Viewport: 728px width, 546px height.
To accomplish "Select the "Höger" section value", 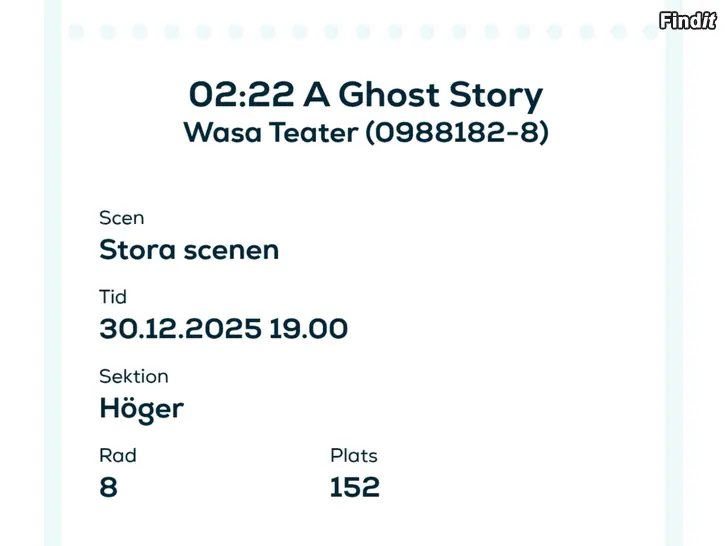I will (x=141, y=408).
